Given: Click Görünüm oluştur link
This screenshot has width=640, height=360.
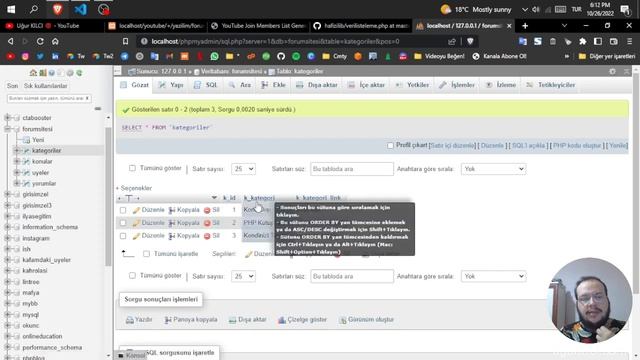Looking at the screenshot, I should 367,320.
